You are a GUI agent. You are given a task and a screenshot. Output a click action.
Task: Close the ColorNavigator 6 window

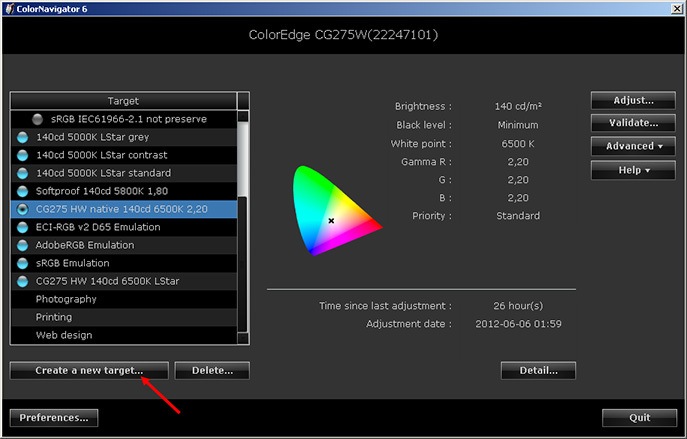click(x=677, y=8)
